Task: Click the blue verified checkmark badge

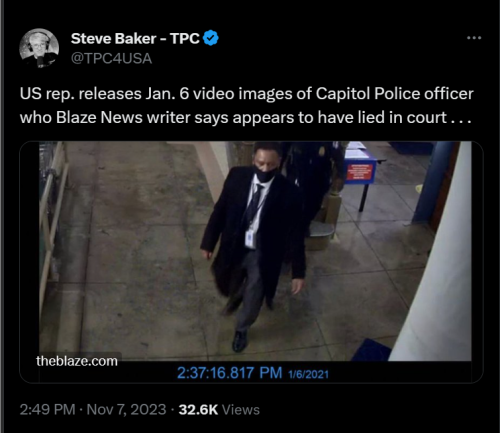Action: click(x=211, y=38)
